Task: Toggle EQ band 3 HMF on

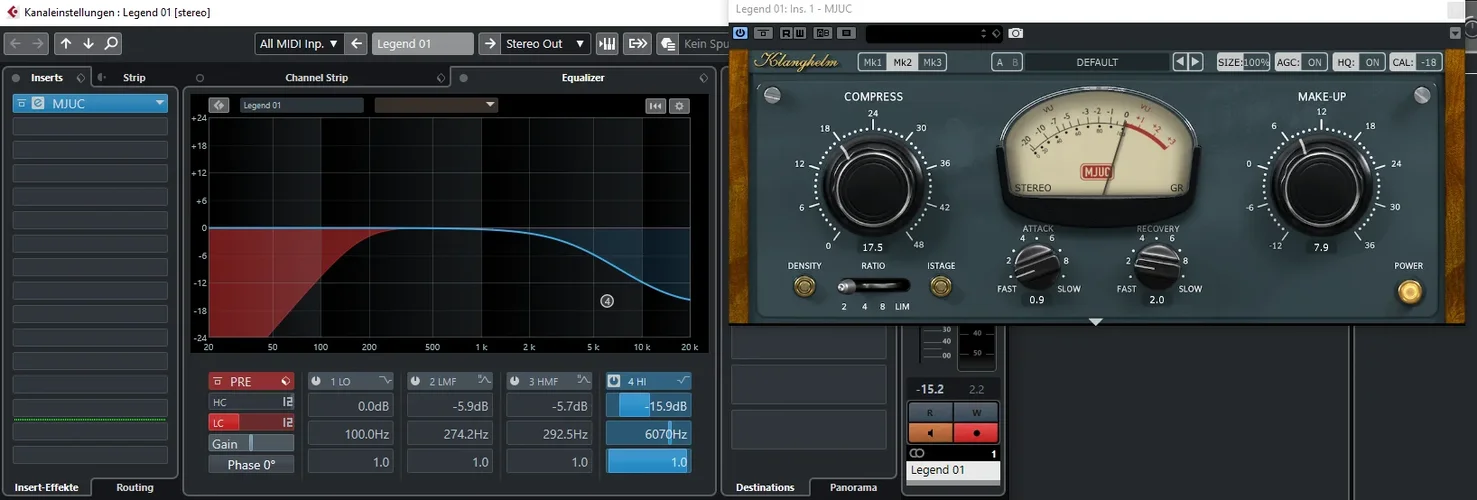Action: coord(516,381)
